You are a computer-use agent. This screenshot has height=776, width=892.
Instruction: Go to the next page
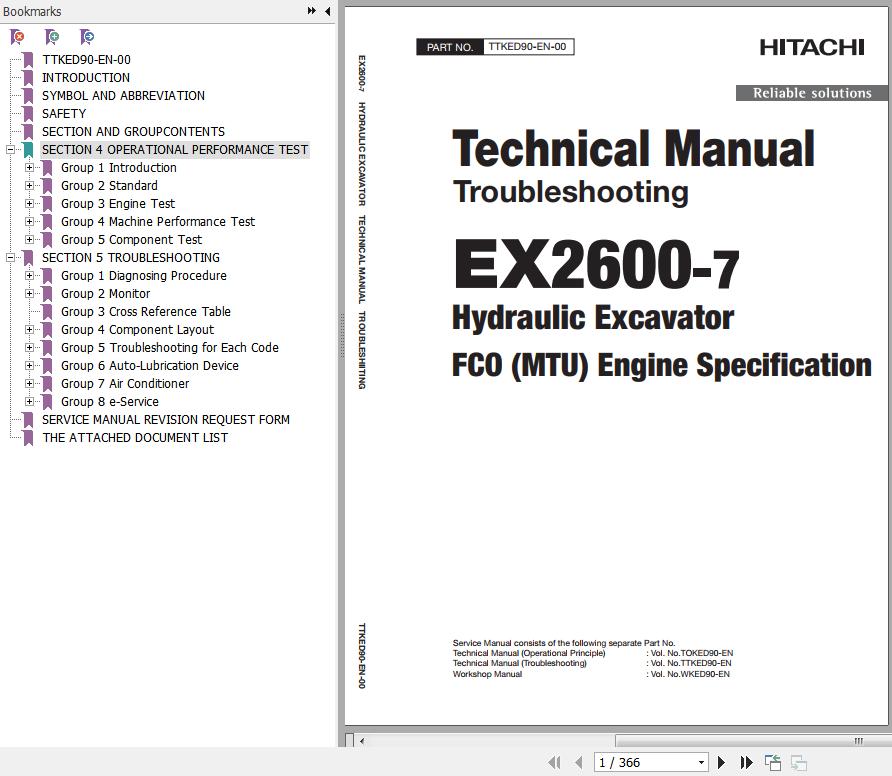pos(721,762)
